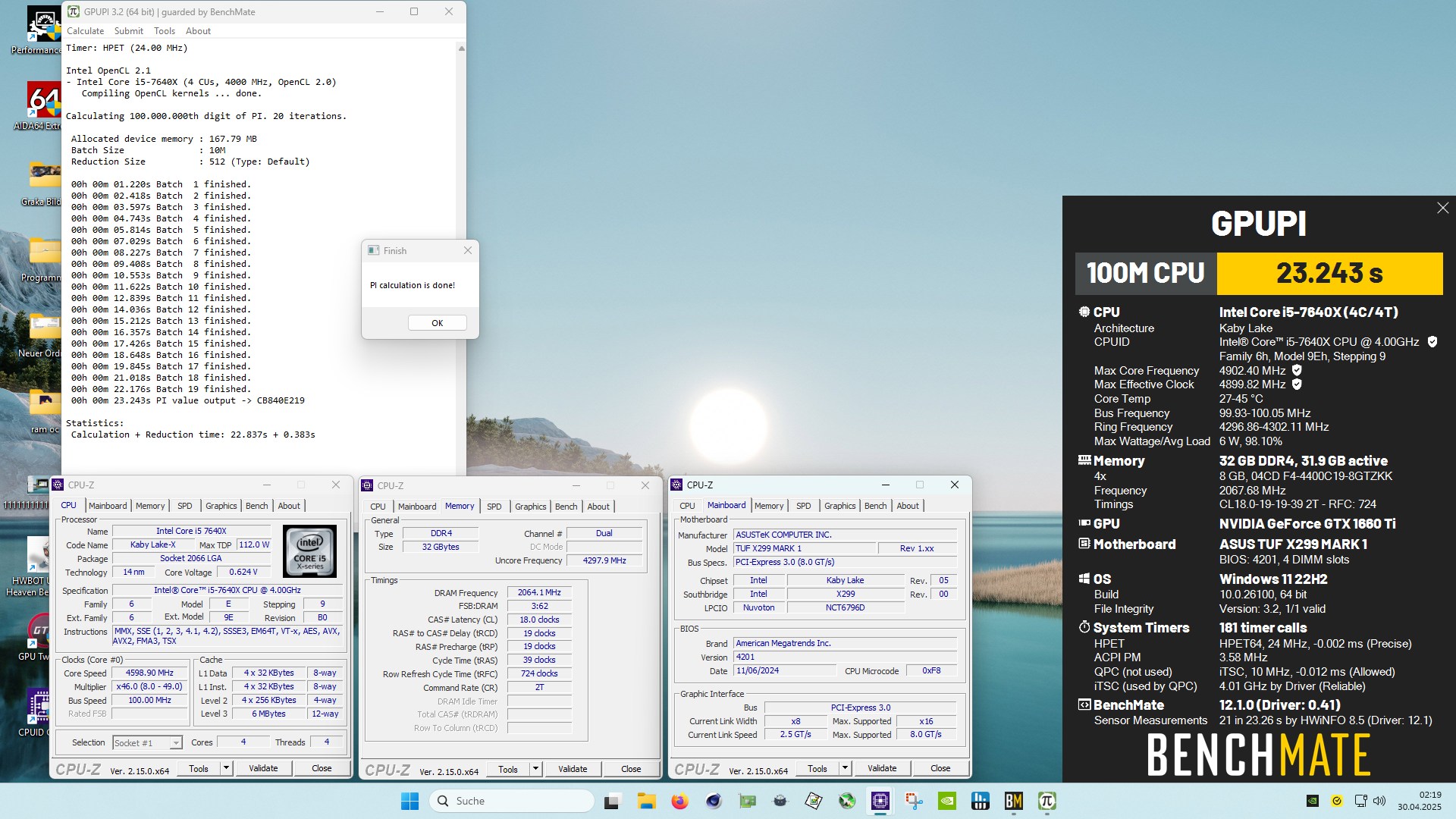Switch to Mainboard tab in CPU-Z CPU window

(108, 506)
